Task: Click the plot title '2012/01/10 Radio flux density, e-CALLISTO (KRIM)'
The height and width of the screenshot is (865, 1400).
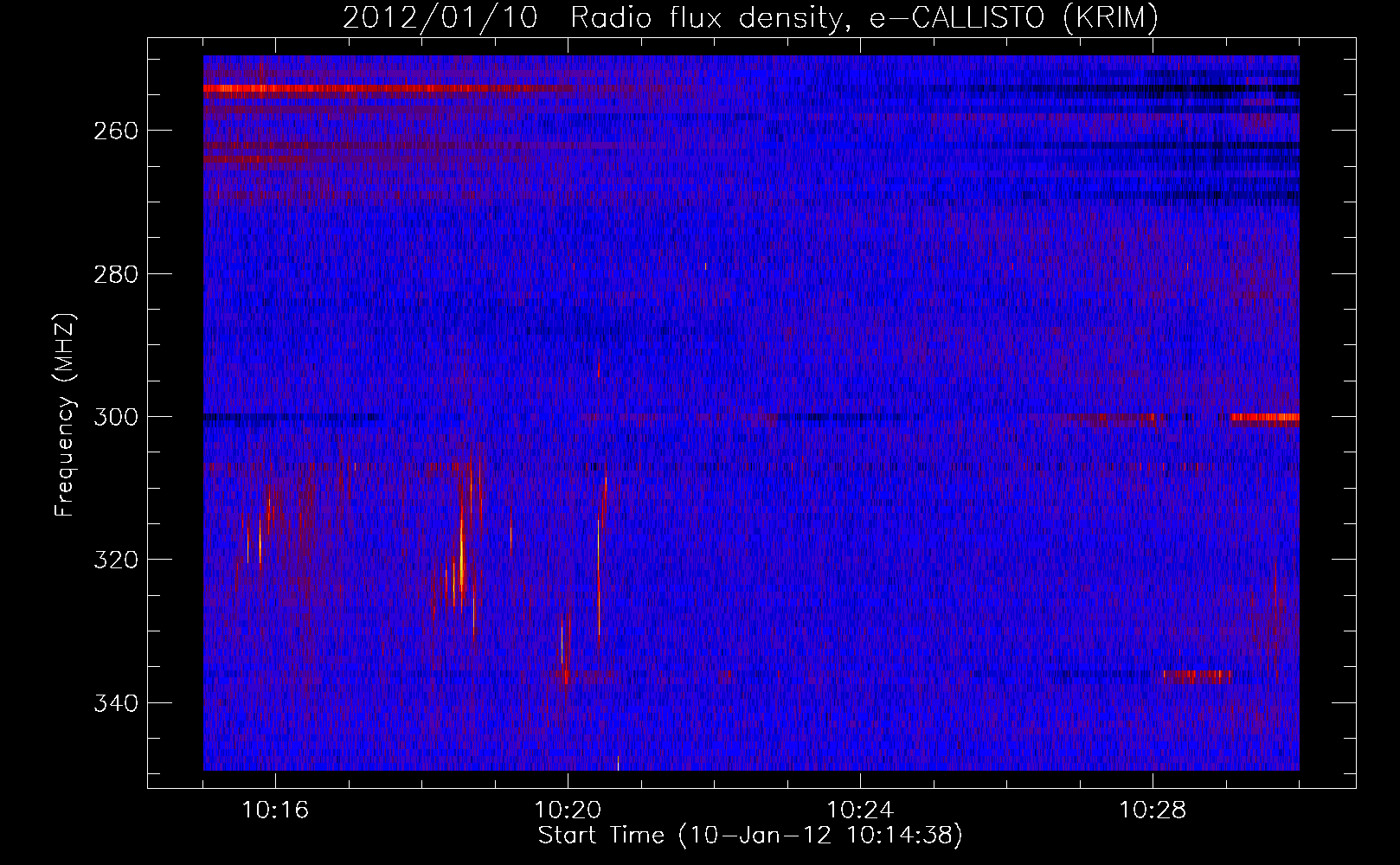Action: click(750, 17)
